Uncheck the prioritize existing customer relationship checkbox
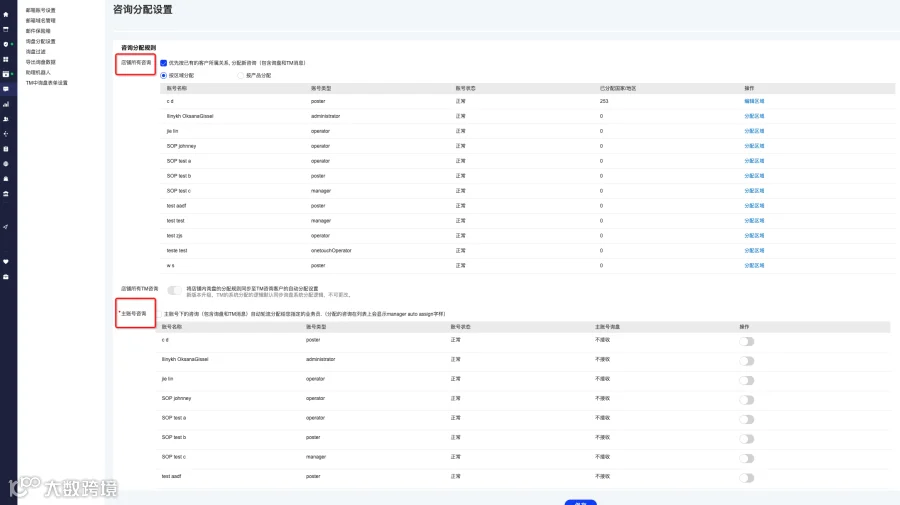 [164, 63]
